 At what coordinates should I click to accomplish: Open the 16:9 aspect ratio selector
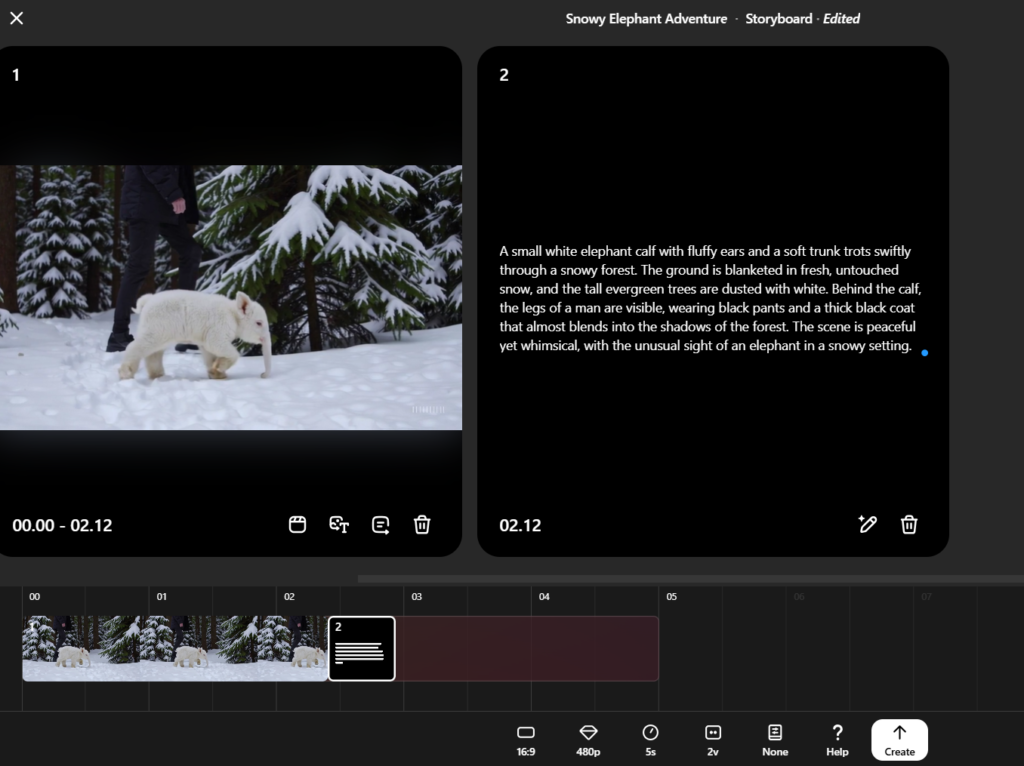pyautogui.click(x=526, y=740)
